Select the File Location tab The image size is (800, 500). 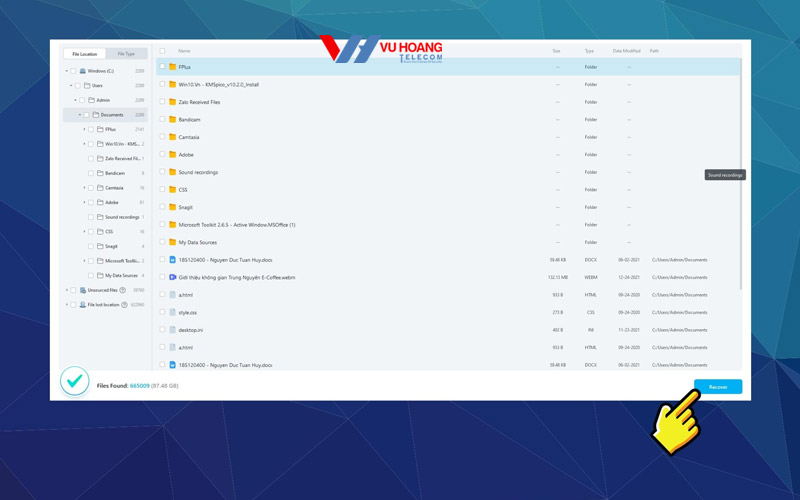[85, 54]
